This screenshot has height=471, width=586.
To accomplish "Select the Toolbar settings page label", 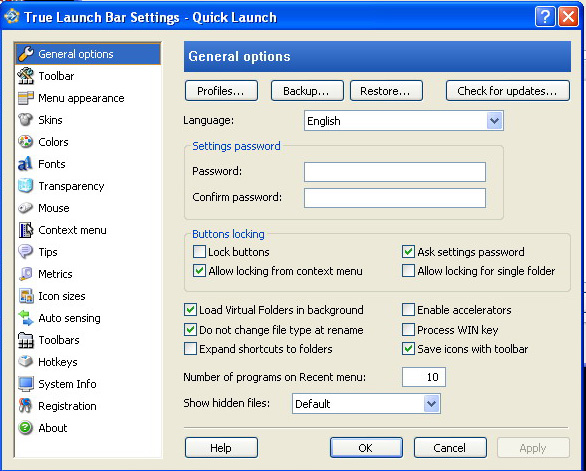I will (56, 76).
